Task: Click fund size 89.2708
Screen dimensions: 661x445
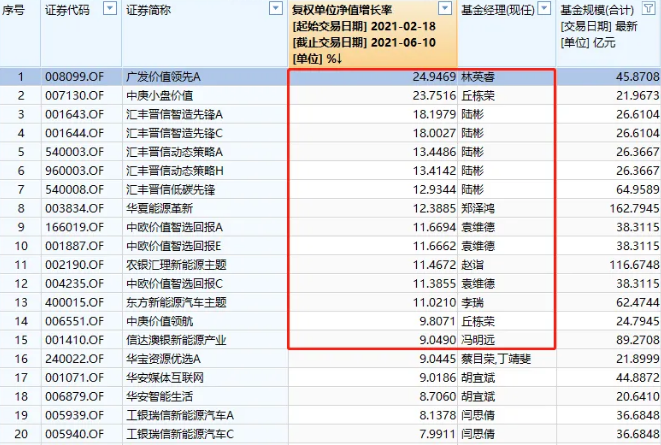Action: tap(637, 340)
